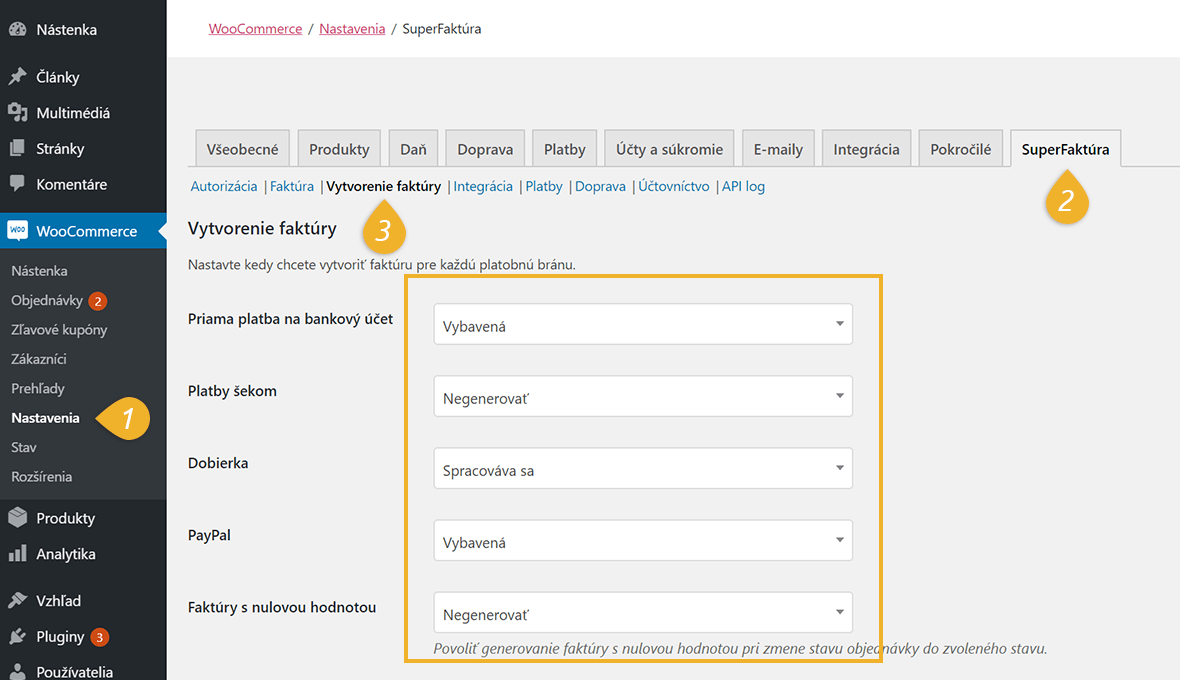Image resolution: width=1180 pixels, height=680 pixels.
Task: Click the Komentáre speech bubble icon
Action: pyautogui.click(x=17, y=184)
